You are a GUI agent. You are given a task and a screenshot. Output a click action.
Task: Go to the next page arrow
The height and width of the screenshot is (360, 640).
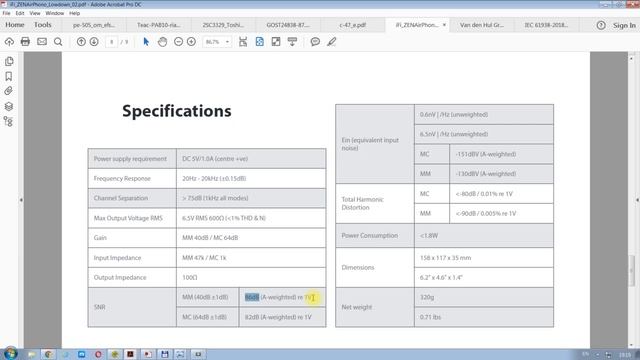point(94,42)
